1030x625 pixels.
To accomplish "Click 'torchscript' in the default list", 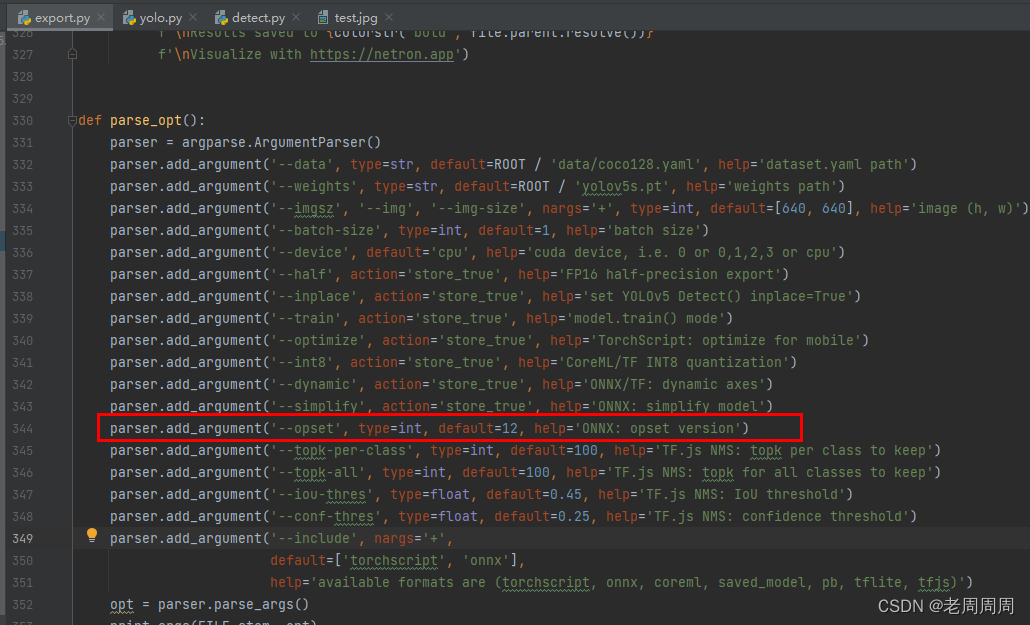I will [x=394, y=561].
